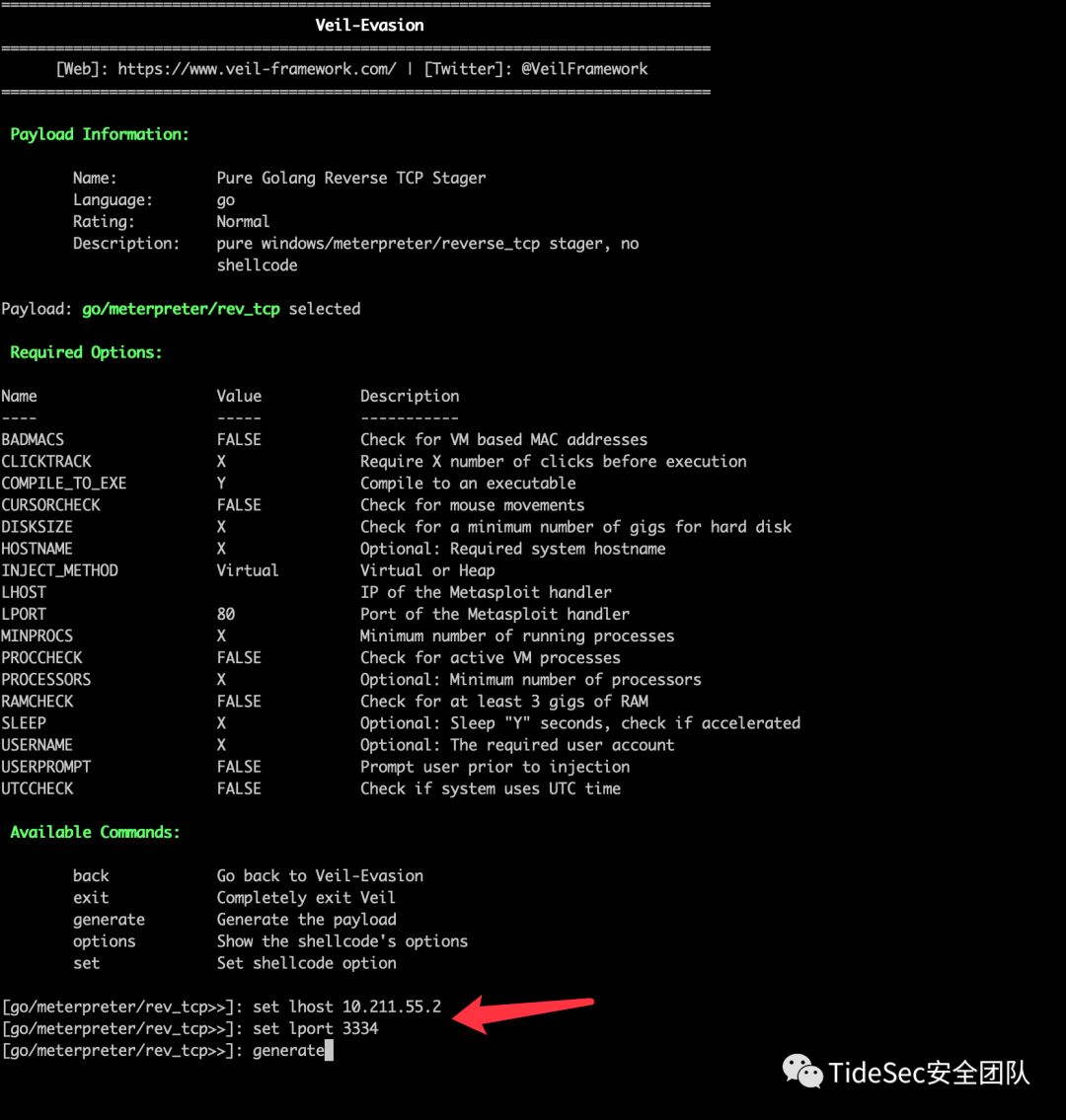Viewport: 1066px width, 1120px height.
Task: Click 'Check for at least 3 gigs of RAM'
Action: pyautogui.click(x=503, y=702)
